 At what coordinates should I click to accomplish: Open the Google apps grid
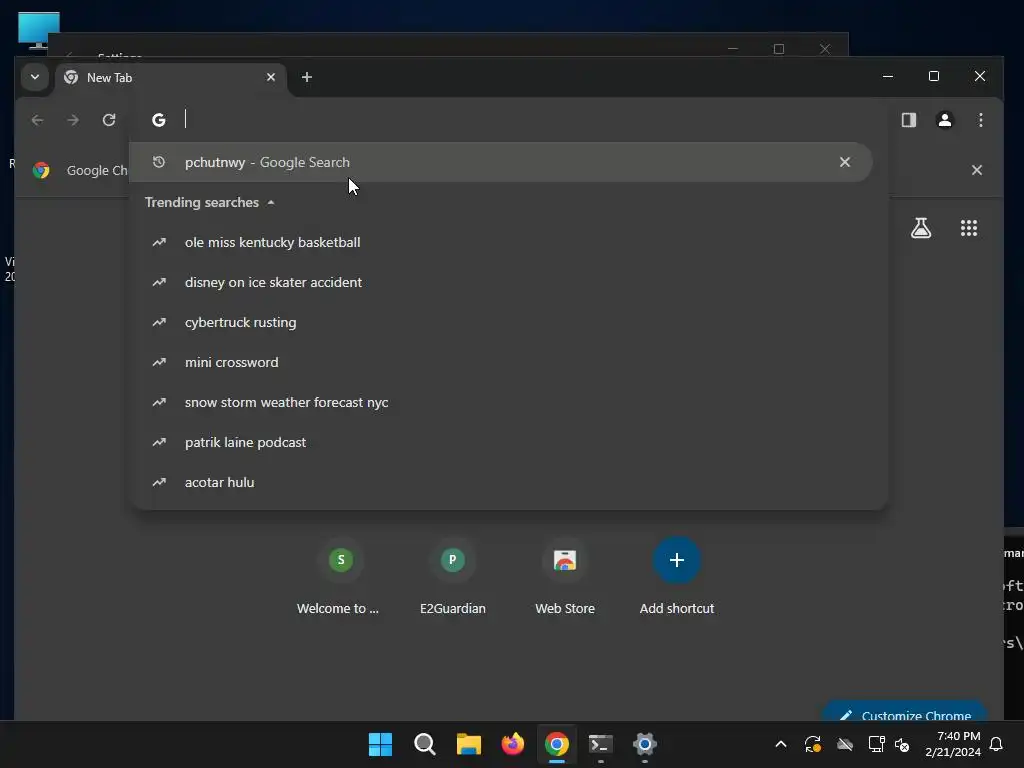coord(968,228)
